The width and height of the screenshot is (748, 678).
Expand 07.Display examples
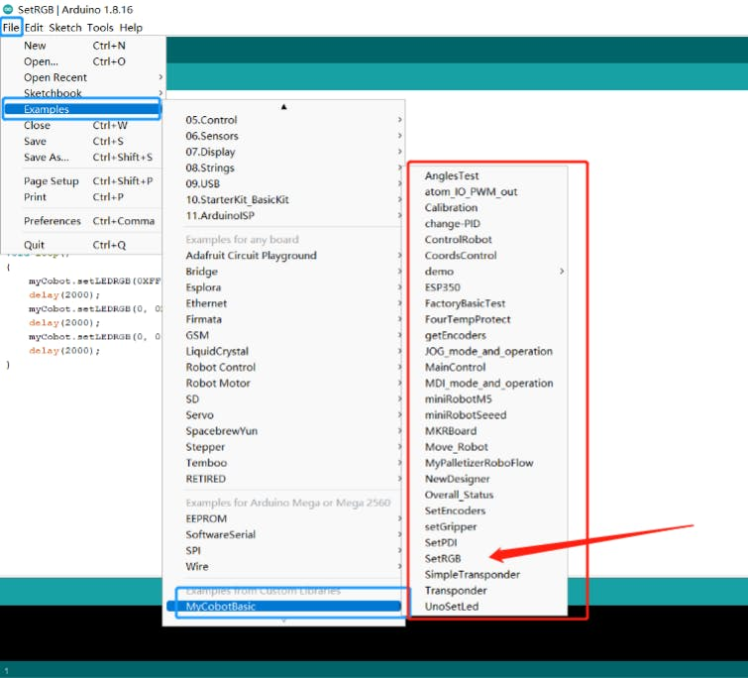[x=284, y=152]
